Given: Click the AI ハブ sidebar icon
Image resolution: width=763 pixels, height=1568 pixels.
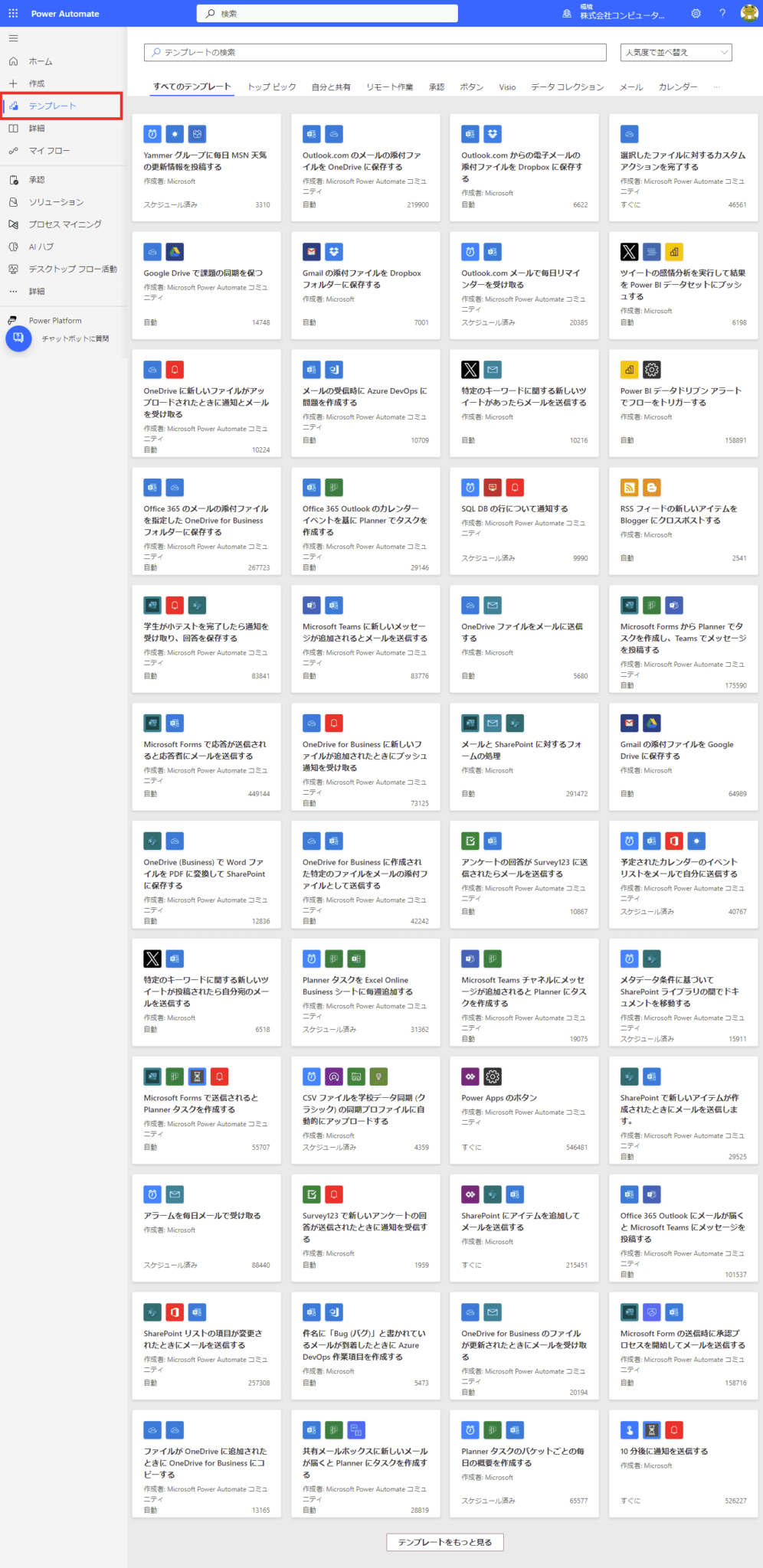Looking at the screenshot, I should [13, 247].
